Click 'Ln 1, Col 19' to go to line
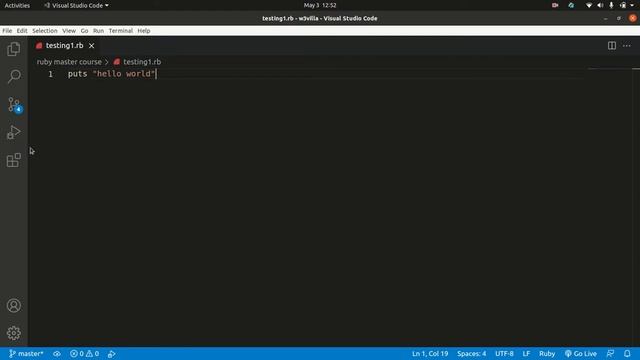Screen dimensions: 640x360 (430, 353)
